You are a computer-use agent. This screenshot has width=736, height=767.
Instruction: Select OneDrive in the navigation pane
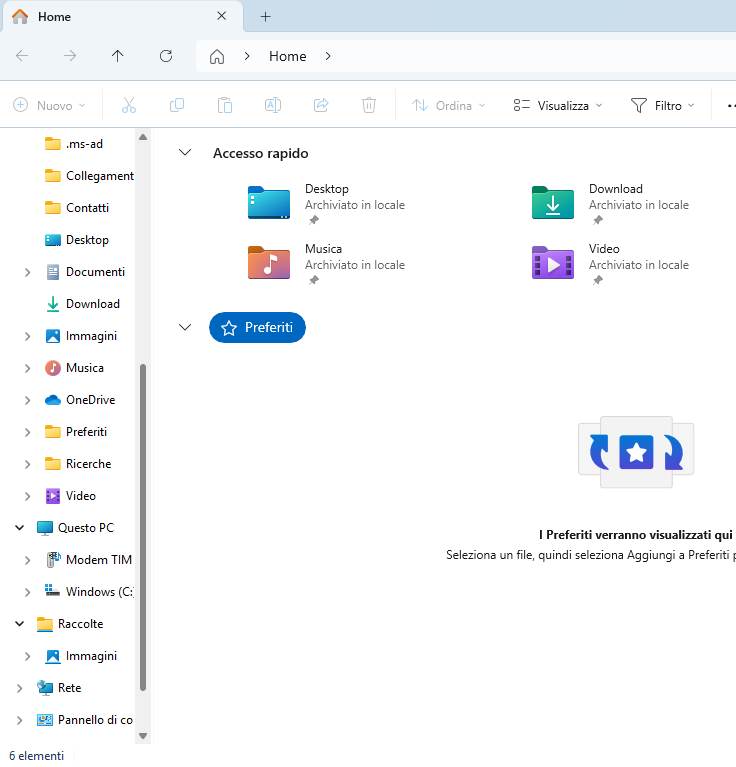(x=80, y=400)
